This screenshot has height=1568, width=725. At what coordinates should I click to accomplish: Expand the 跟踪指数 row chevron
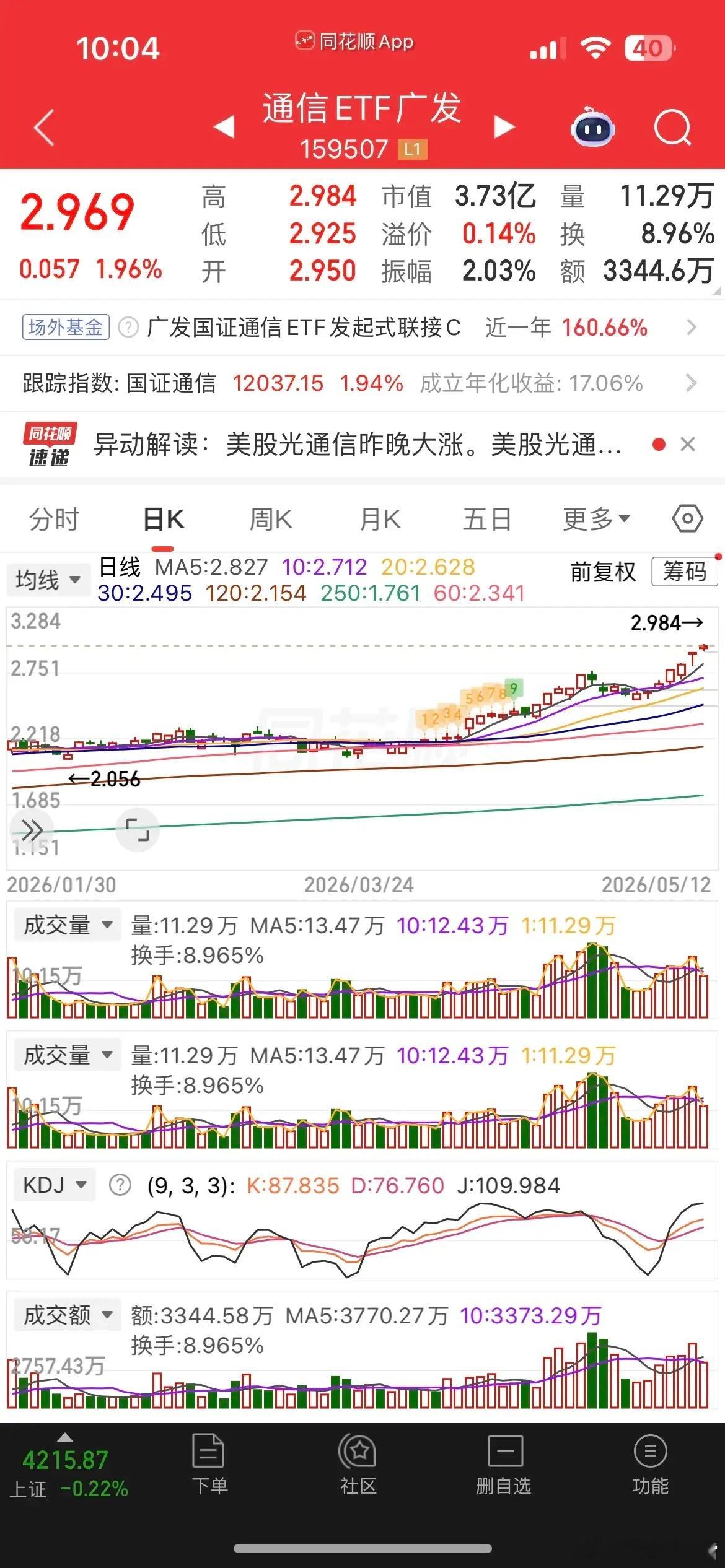[692, 383]
